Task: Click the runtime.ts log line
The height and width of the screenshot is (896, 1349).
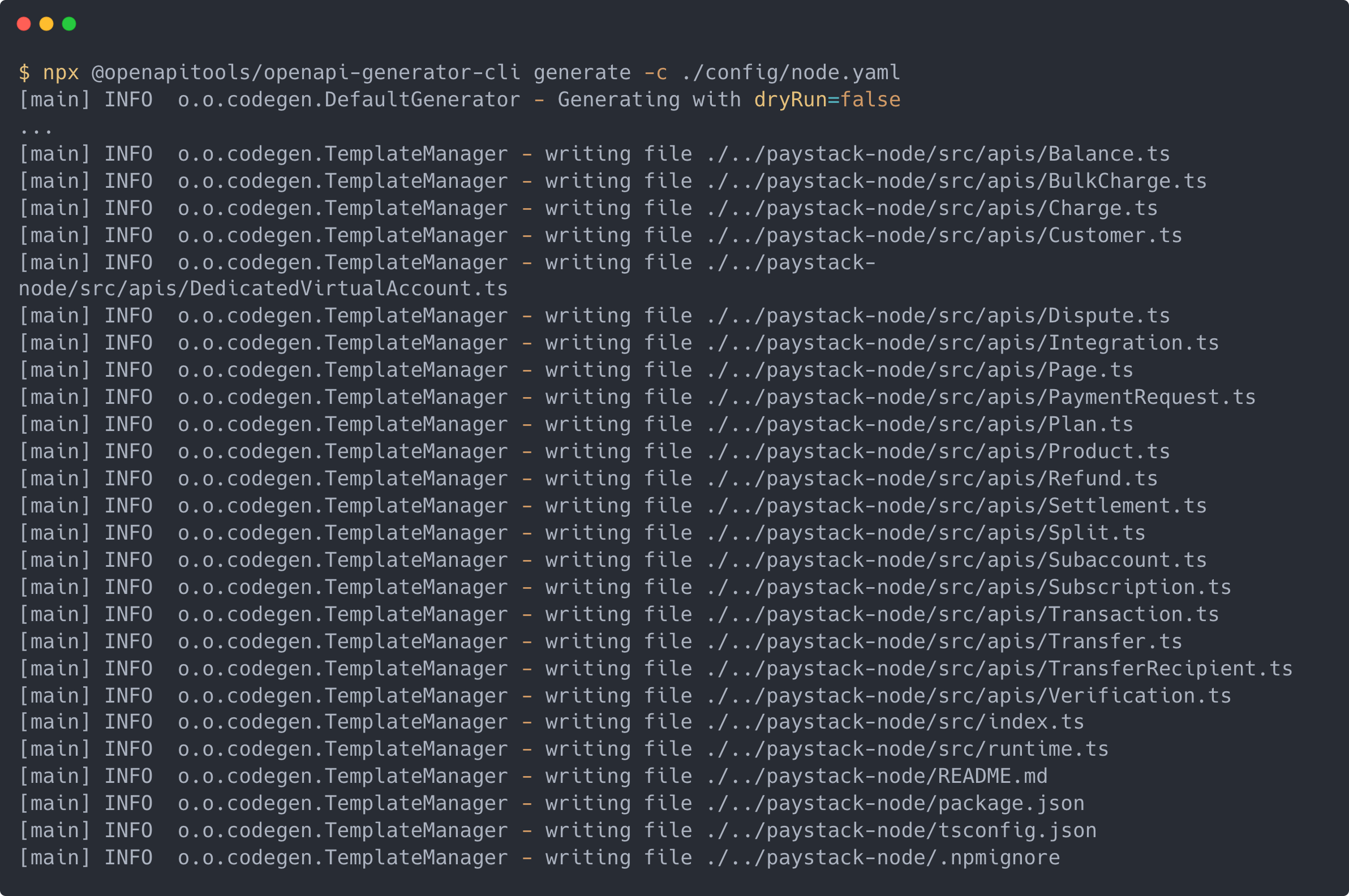Action: pyautogui.click(x=564, y=749)
